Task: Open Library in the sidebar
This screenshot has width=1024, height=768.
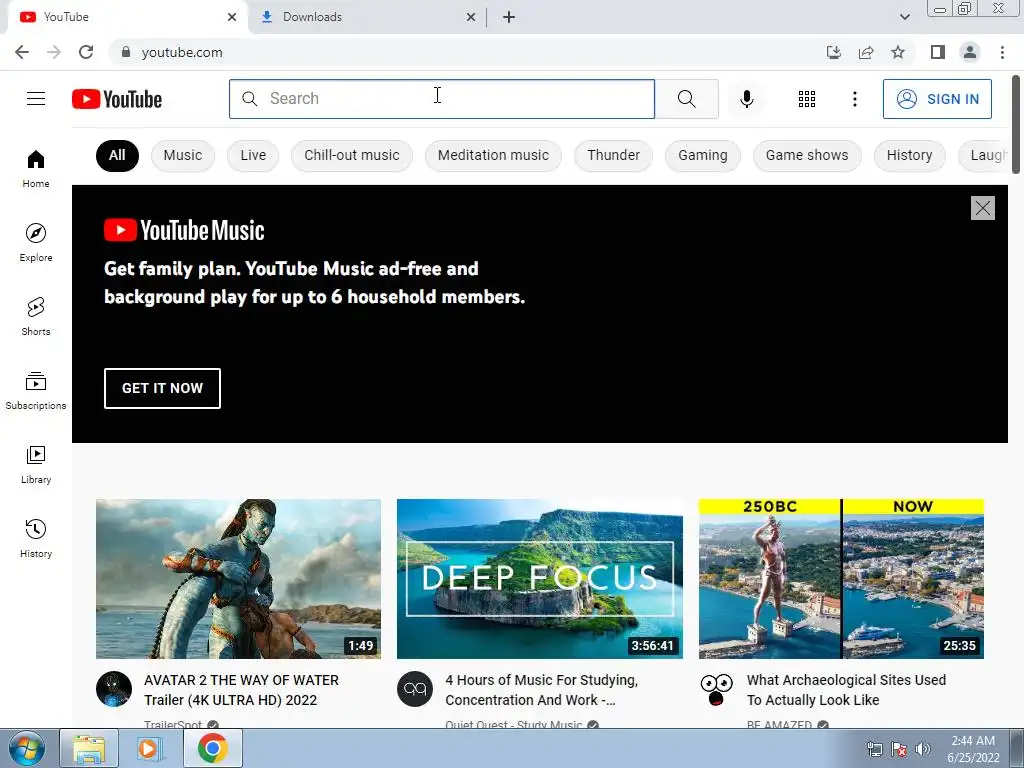Action: coord(36,464)
